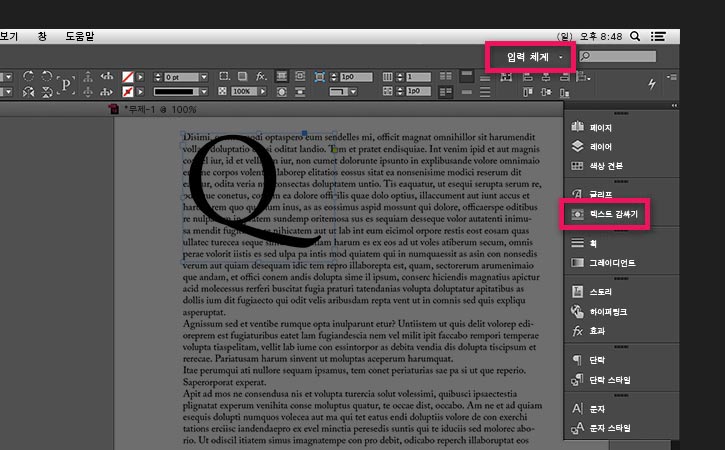Open the stroke style line dropdown

click(x=204, y=92)
